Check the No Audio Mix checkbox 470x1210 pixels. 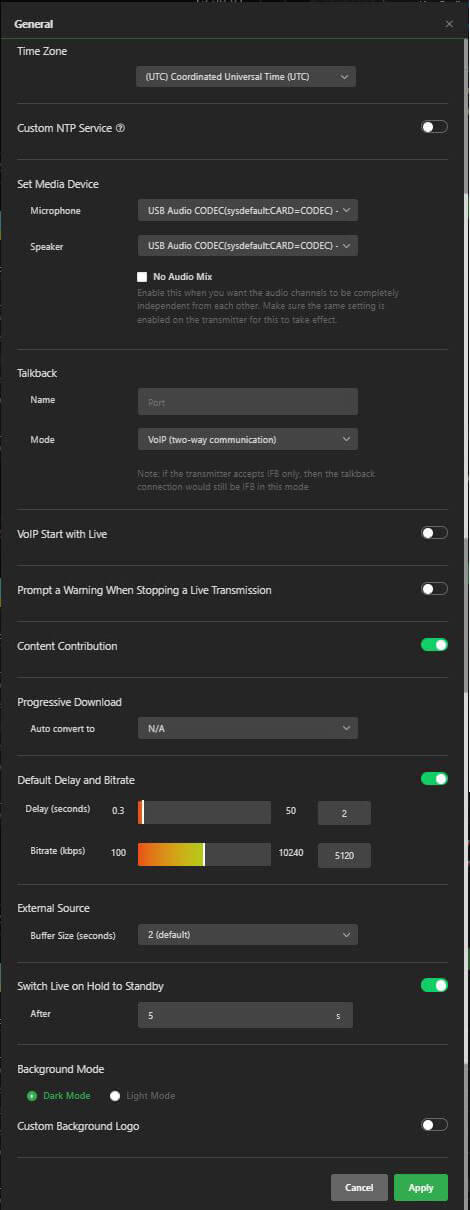pyautogui.click(x=143, y=277)
